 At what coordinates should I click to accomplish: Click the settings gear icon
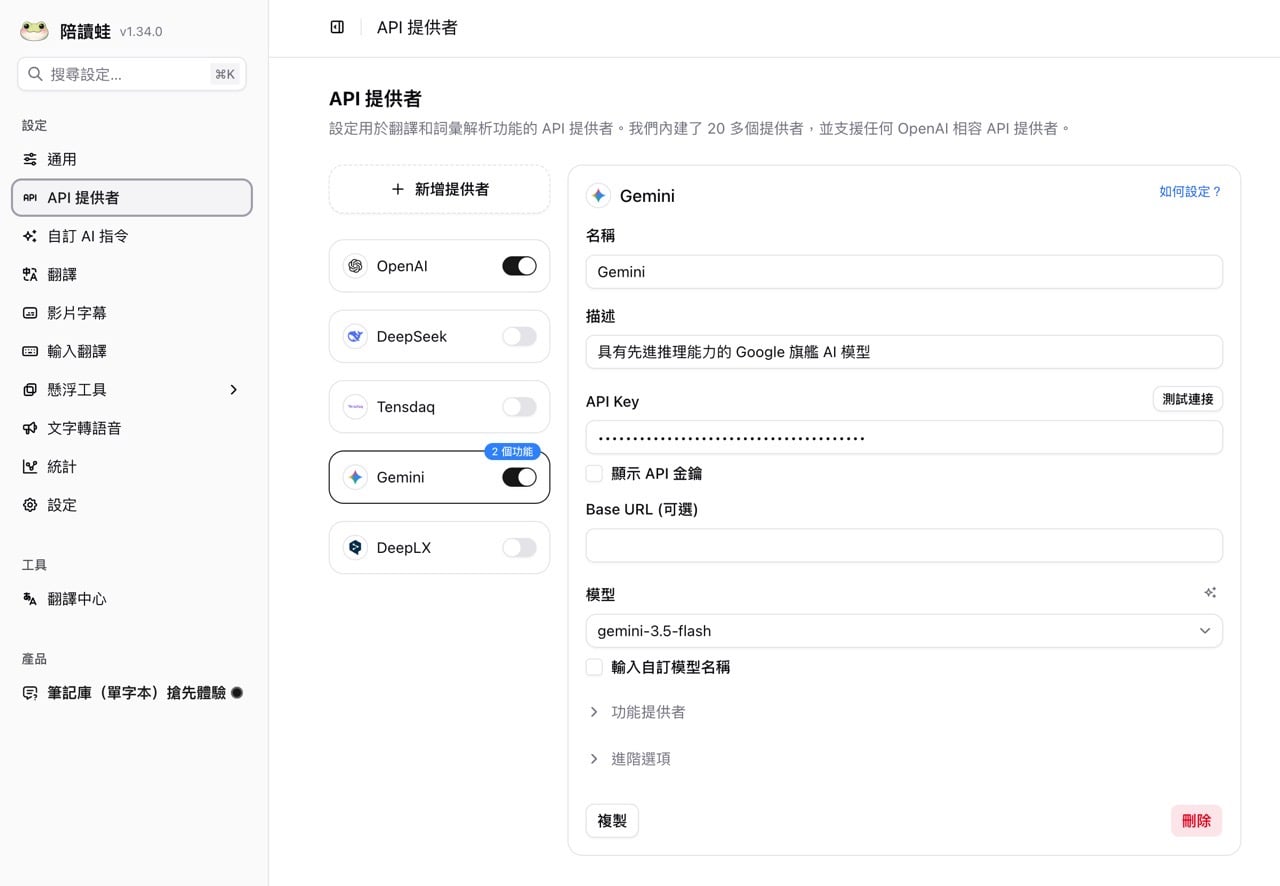(30, 505)
